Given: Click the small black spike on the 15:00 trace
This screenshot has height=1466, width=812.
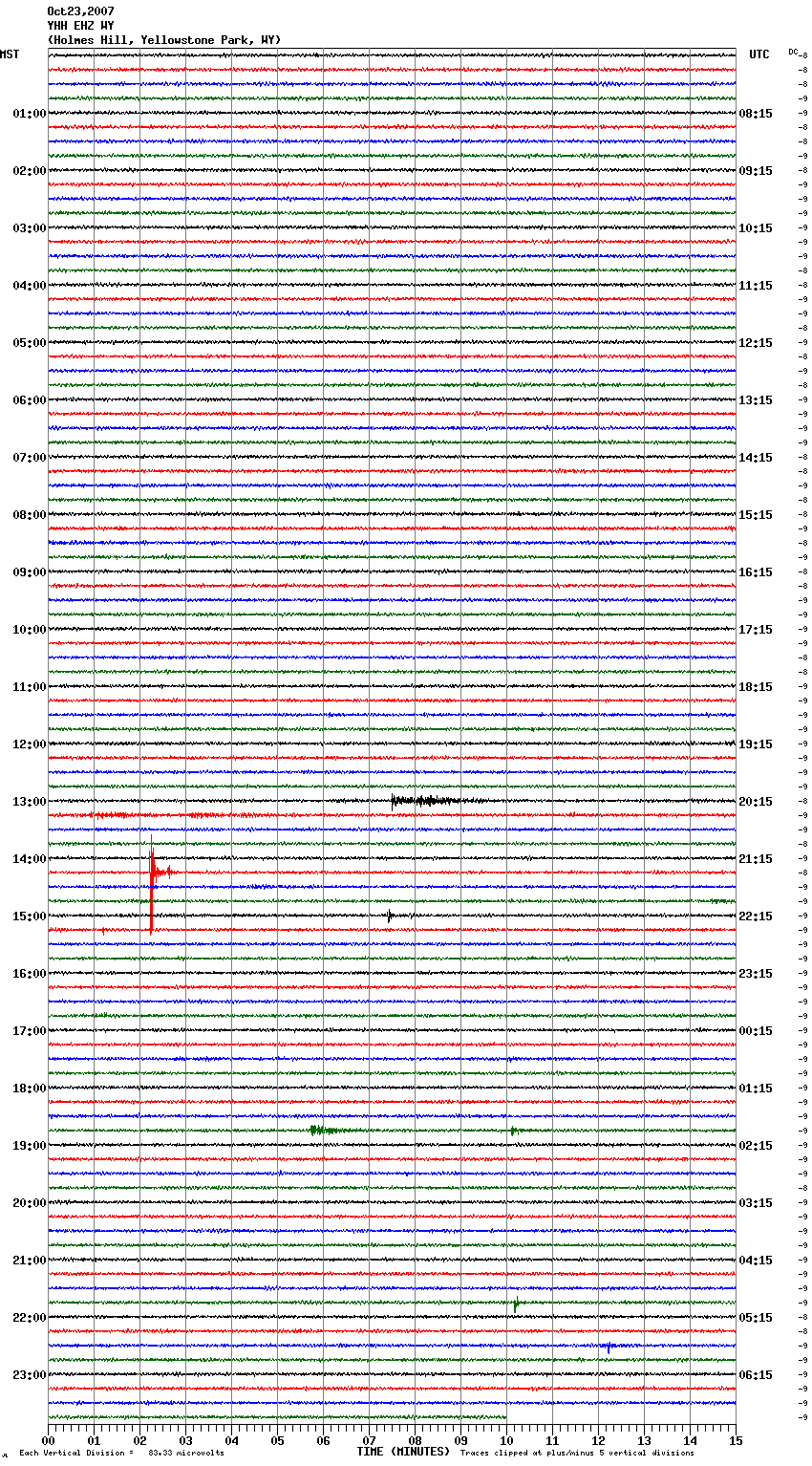Looking at the screenshot, I should coord(389,916).
